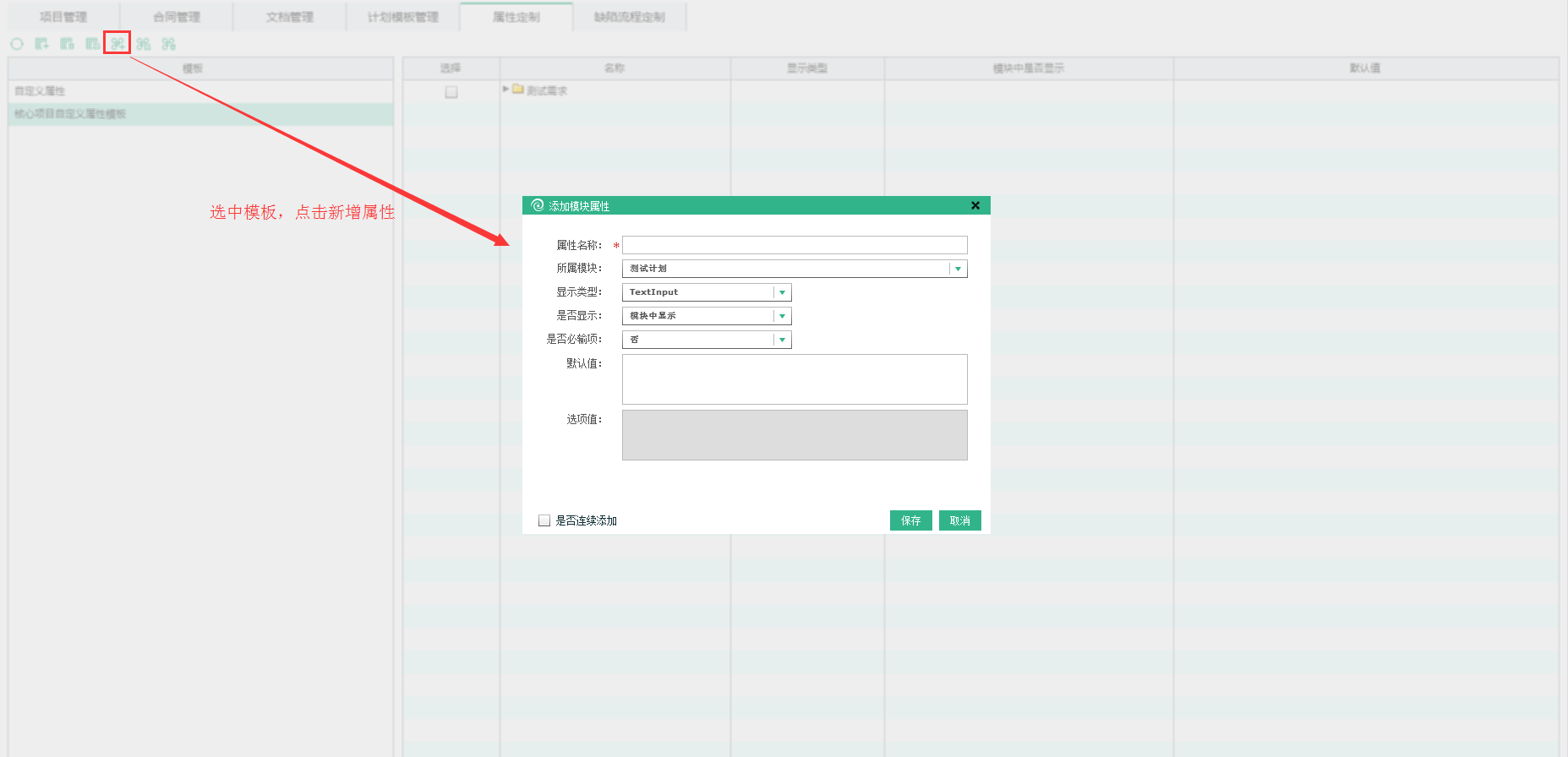Image resolution: width=1568 pixels, height=757 pixels.
Task: Tick the checkbox in the 测试需求 row
Action: 451,92
